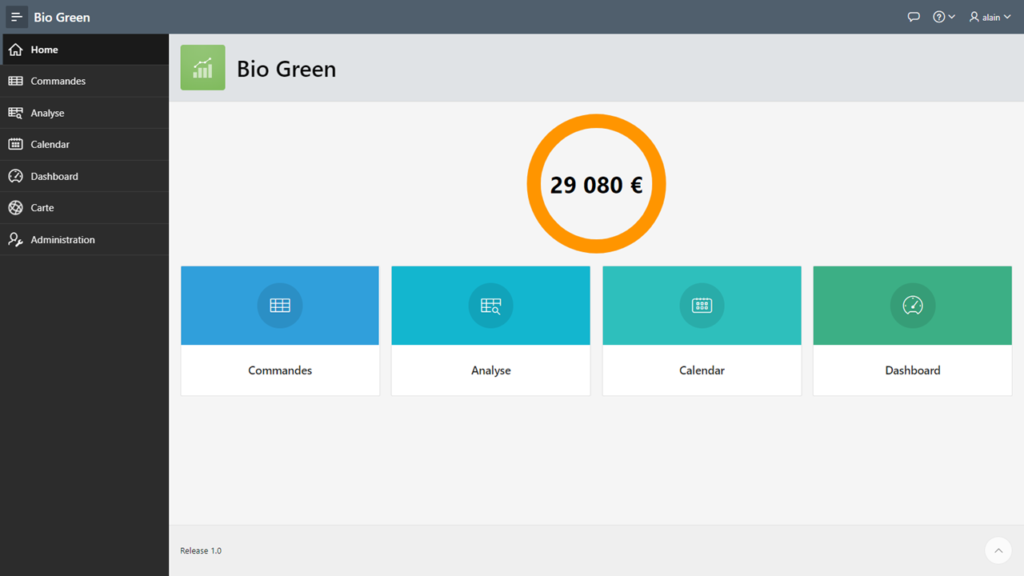This screenshot has width=1024, height=576.
Task: Click the Calendar card calendar icon
Action: tap(702, 305)
